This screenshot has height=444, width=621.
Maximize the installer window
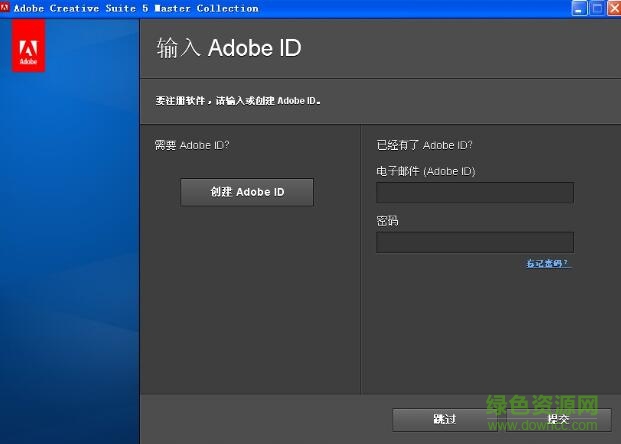(x=596, y=8)
